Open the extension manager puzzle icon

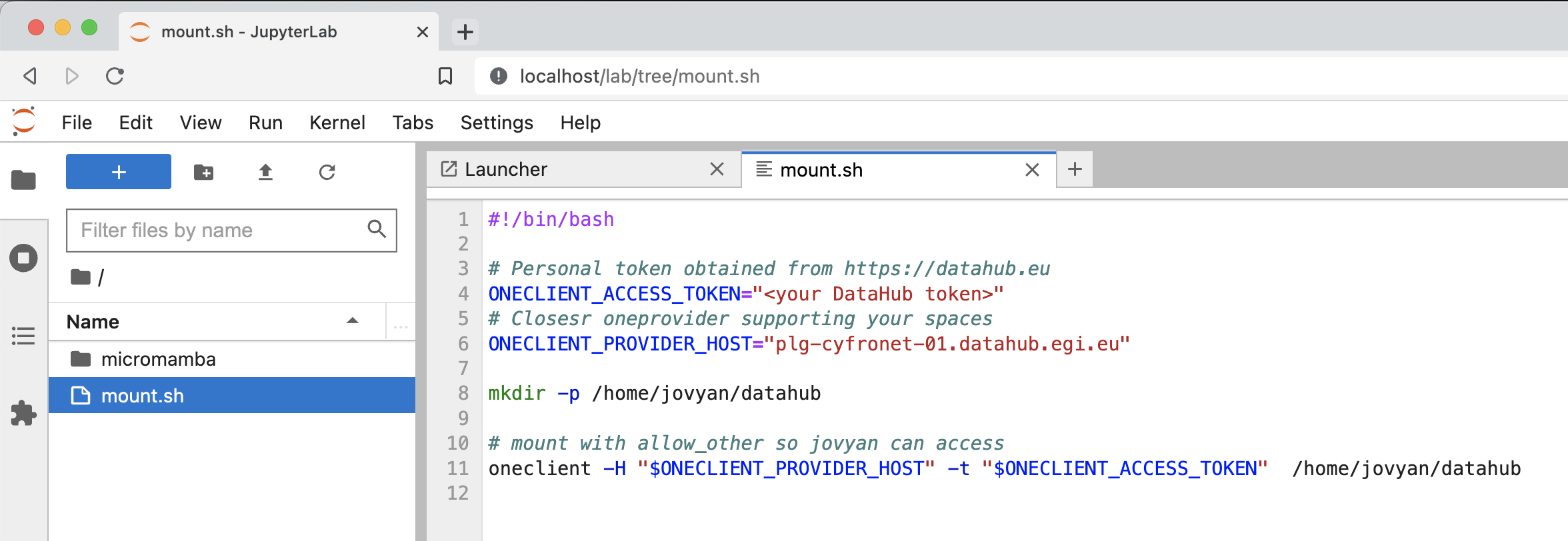tap(23, 413)
